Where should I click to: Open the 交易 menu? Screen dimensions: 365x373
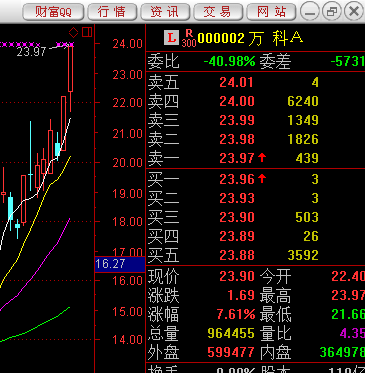coord(218,12)
